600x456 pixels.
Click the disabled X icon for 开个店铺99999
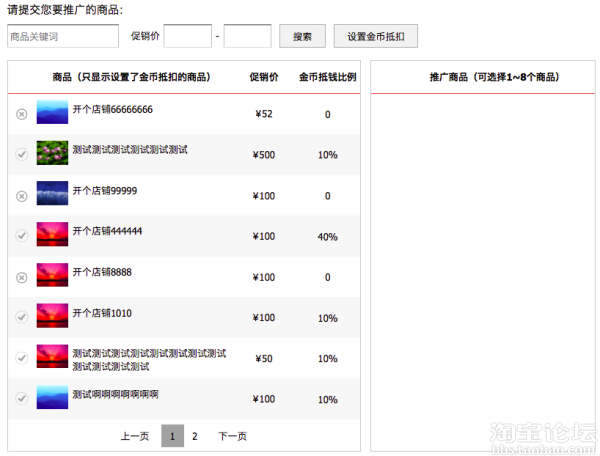click(22, 196)
